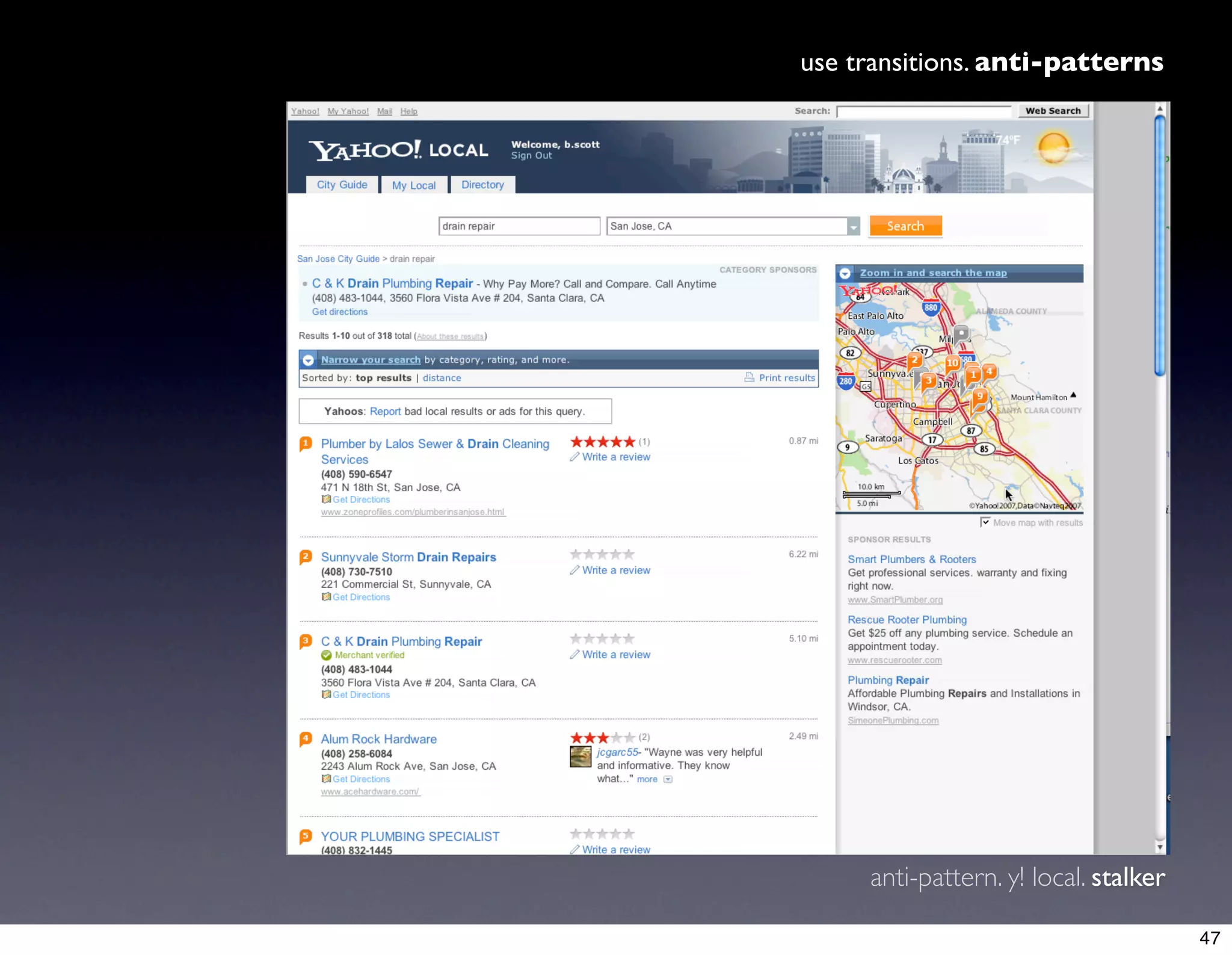Click the gray map pin near Milpitas

961,333
